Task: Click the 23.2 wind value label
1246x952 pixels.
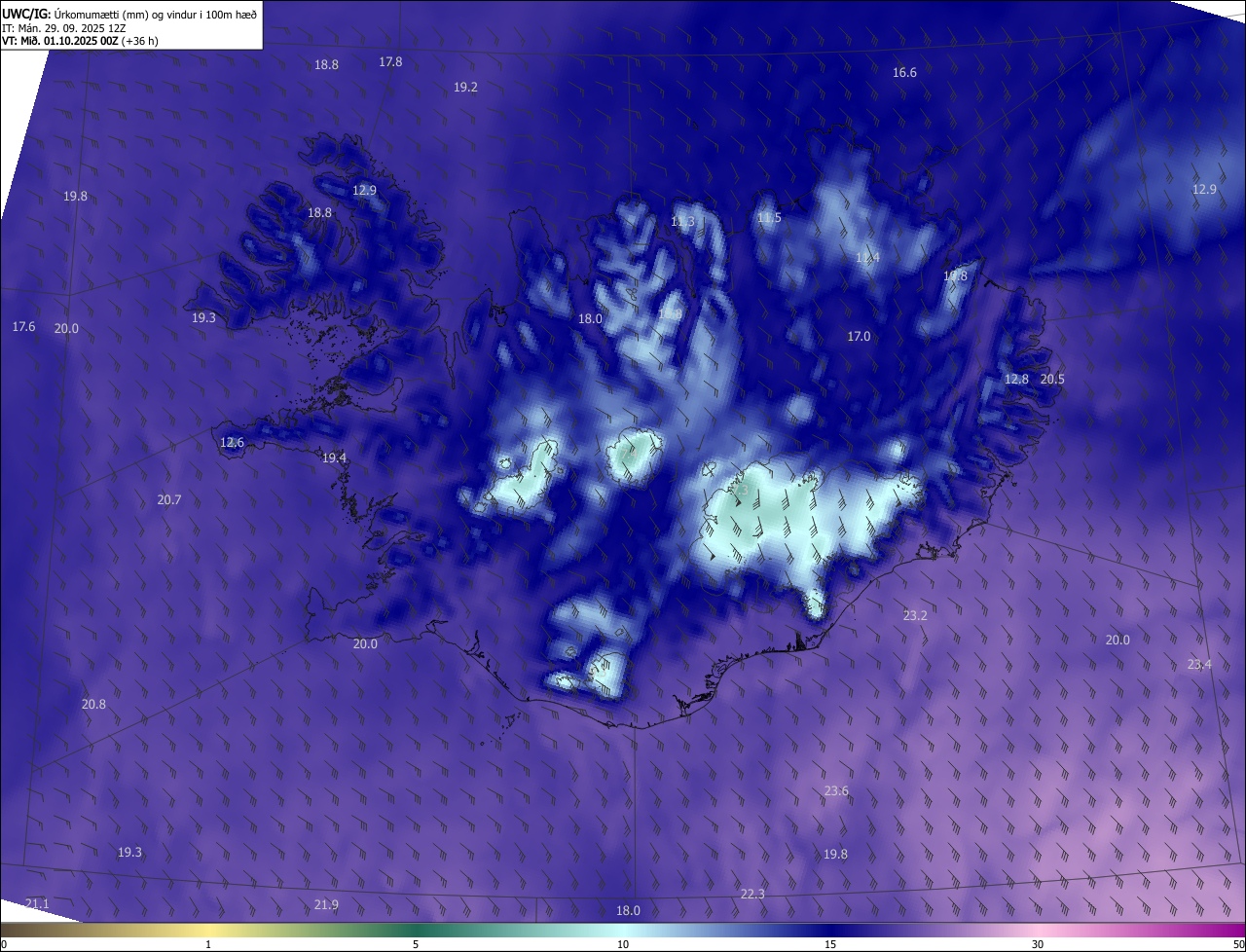Action: point(915,615)
